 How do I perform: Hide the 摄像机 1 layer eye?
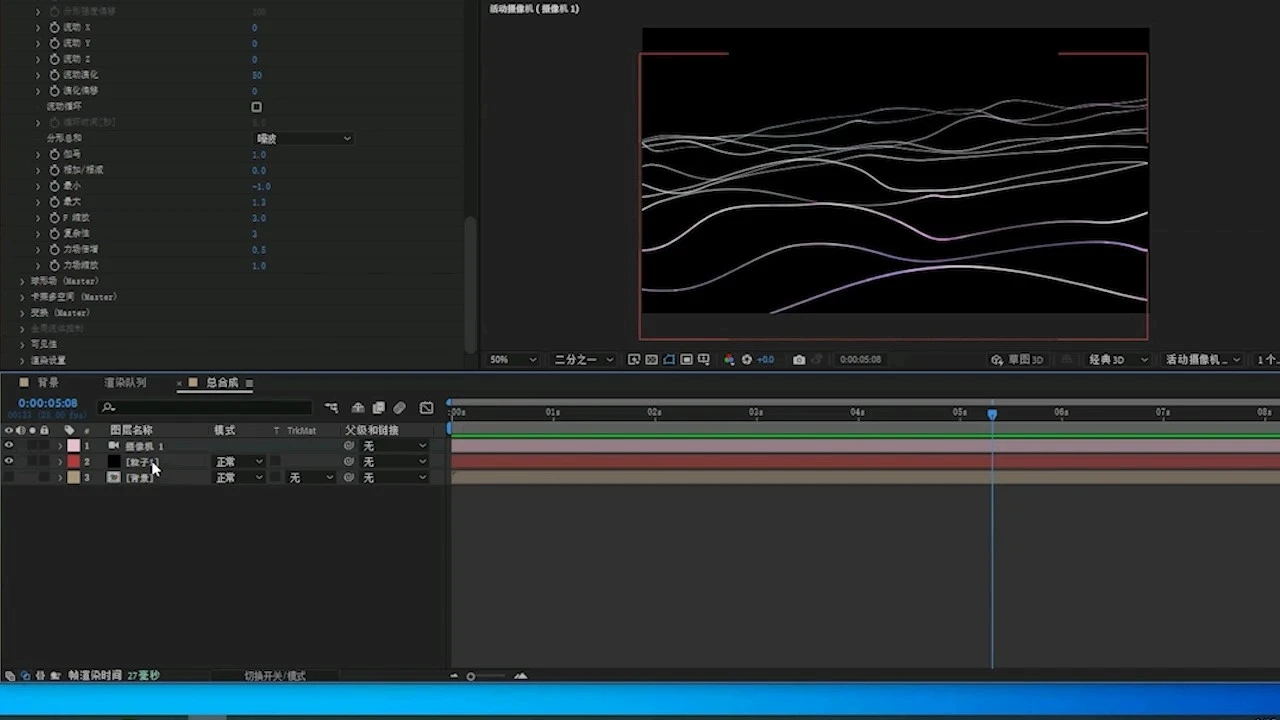pos(9,446)
